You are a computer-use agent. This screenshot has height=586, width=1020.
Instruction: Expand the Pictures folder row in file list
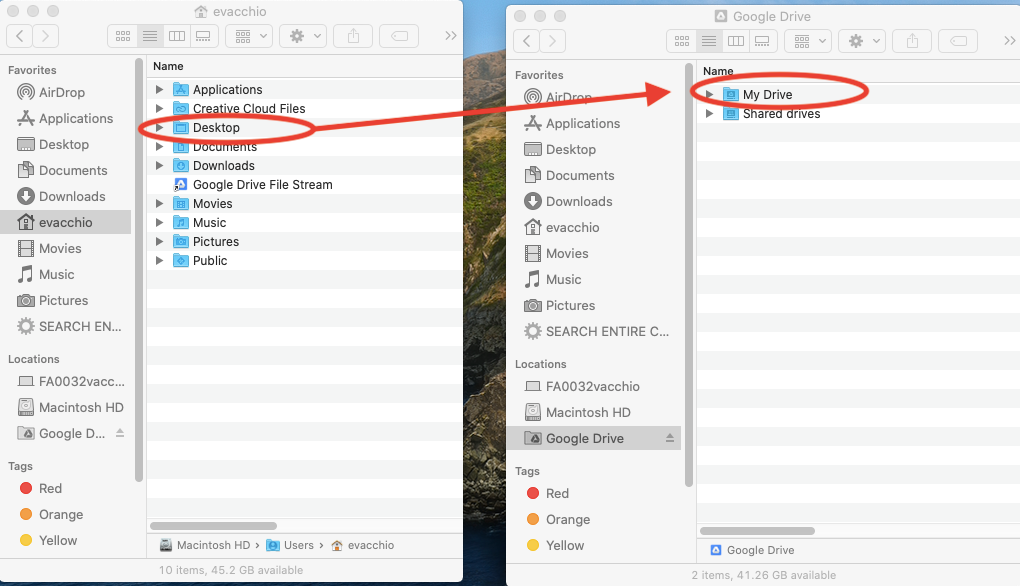pos(159,241)
